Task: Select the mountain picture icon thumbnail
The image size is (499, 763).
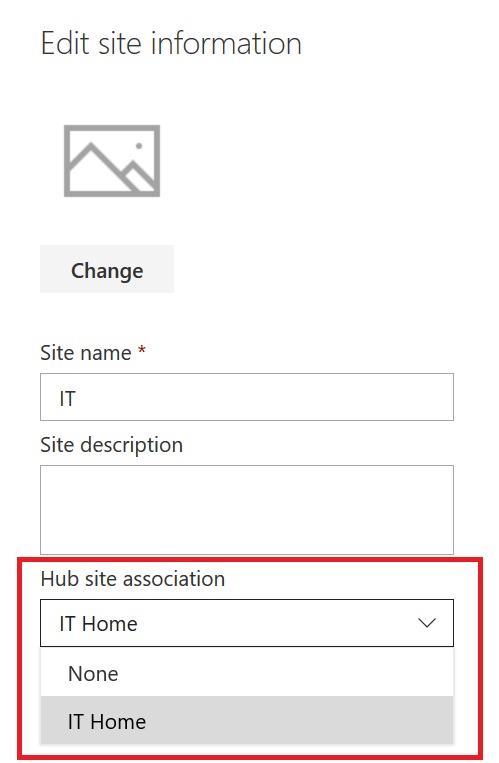Action: point(112,161)
